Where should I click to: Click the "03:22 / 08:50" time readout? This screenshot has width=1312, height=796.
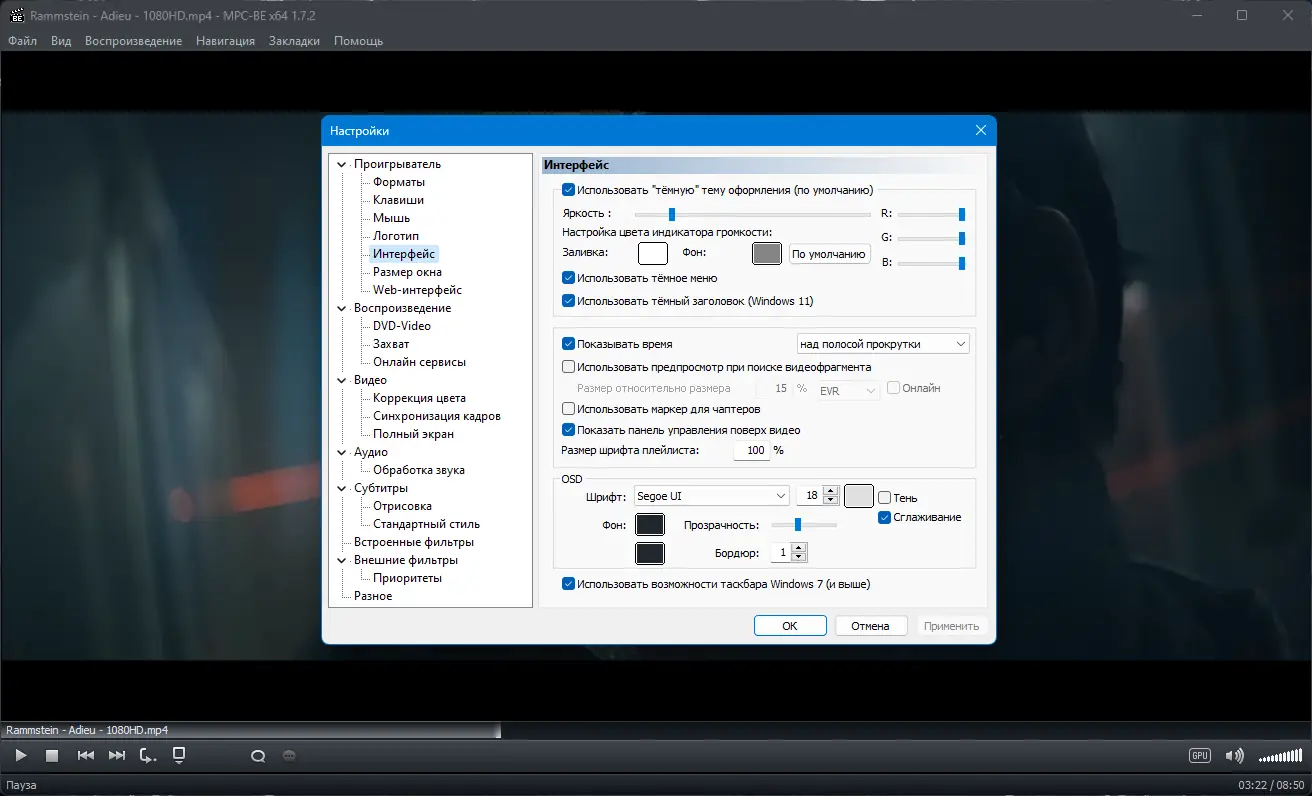(x=1270, y=786)
